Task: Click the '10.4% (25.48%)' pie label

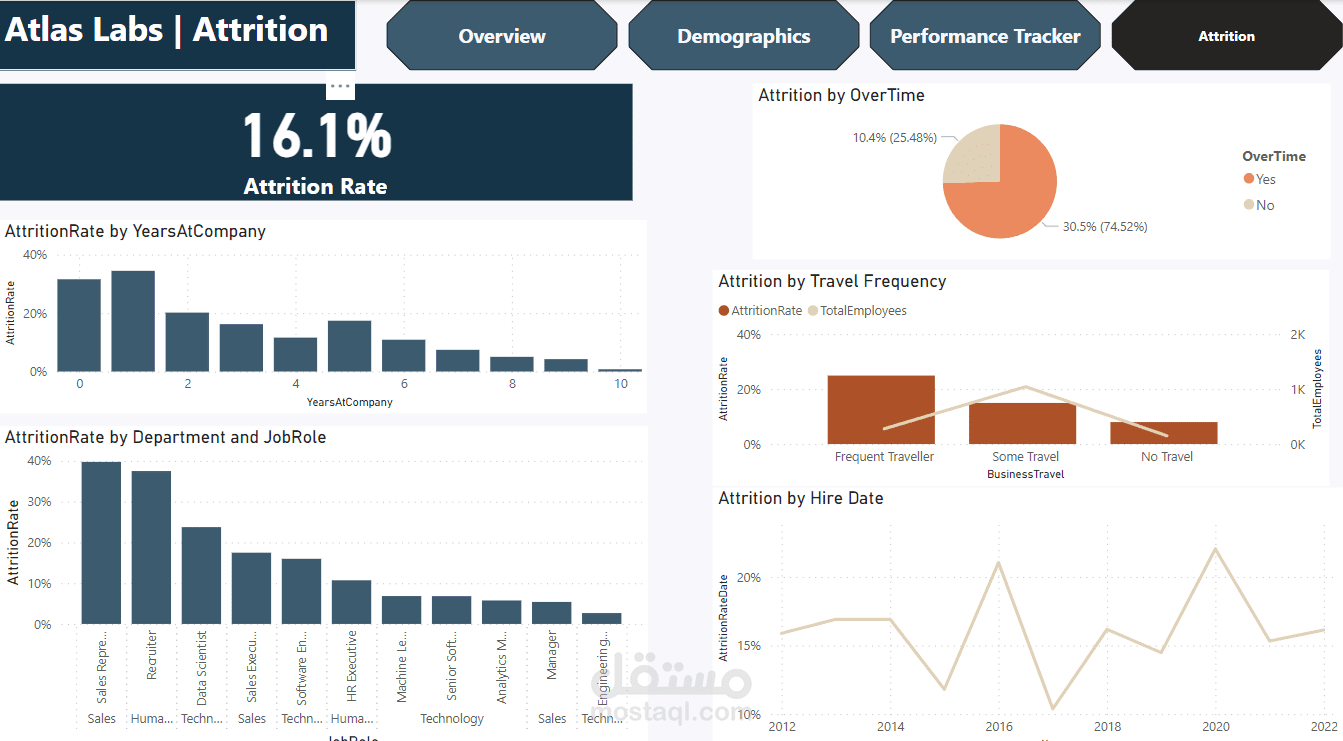Action: click(x=895, y=137)
